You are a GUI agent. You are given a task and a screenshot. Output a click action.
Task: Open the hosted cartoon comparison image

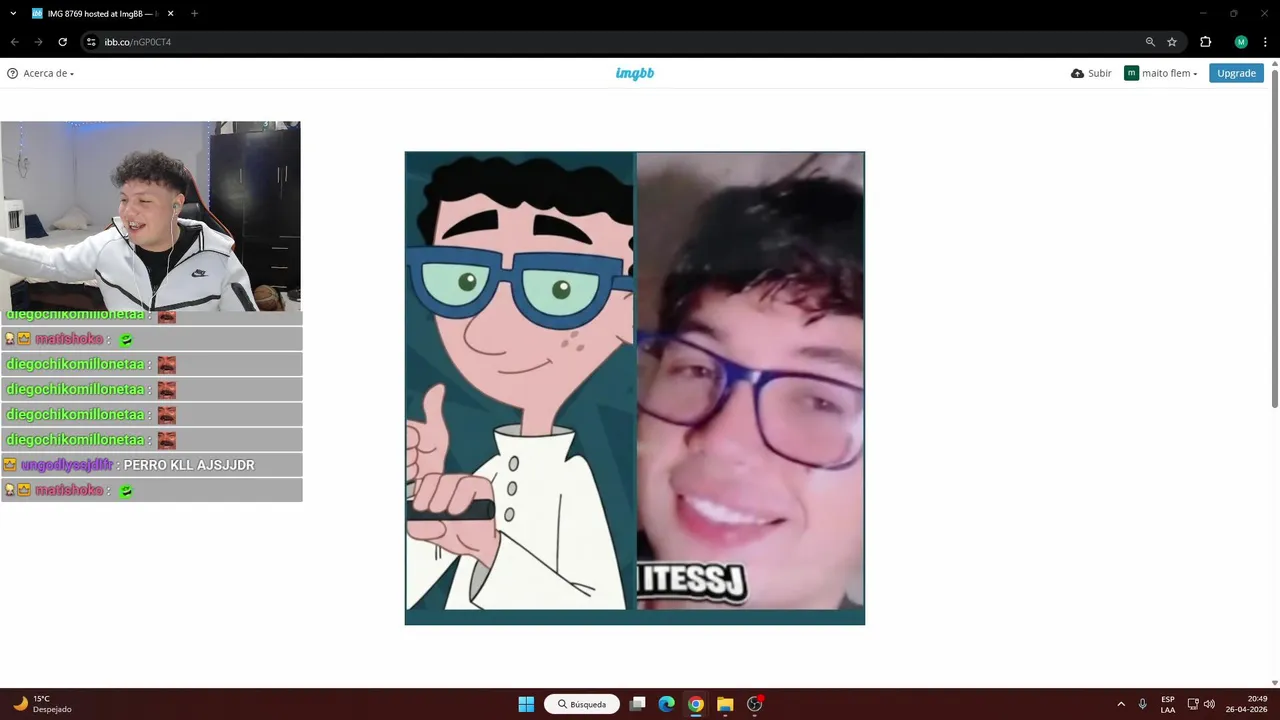pos(635,388)
